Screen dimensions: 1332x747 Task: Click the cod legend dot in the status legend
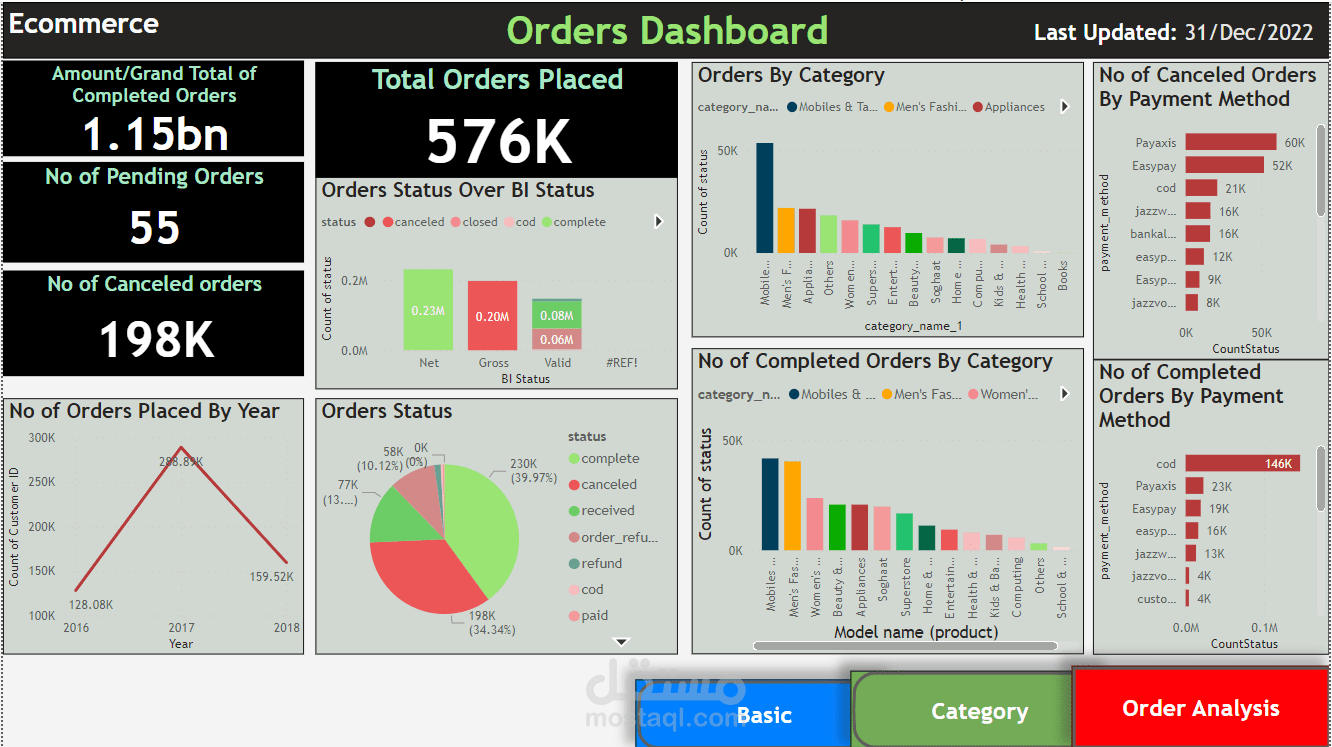(509, 221)
